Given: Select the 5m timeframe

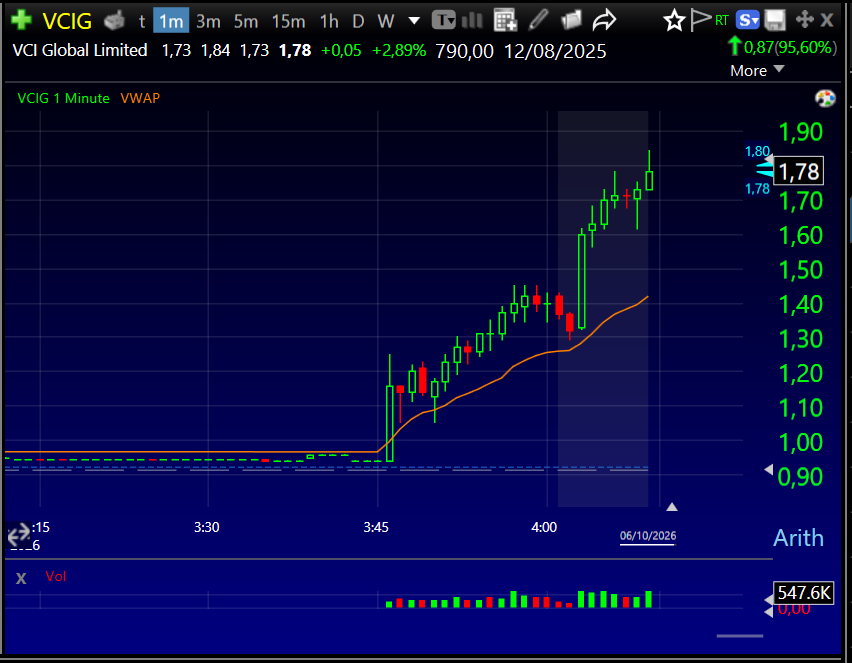Looking at the screenshot, I should click(x=246, y=21).
